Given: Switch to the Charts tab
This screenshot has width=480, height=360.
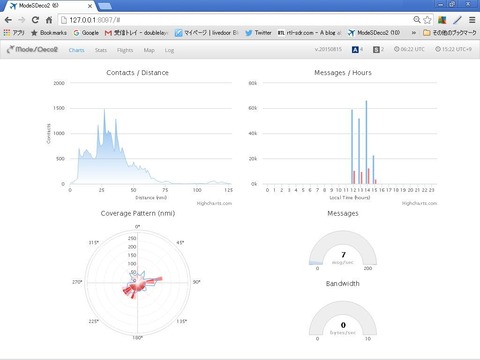Looking at the screenshot, I should coord(76,50).
